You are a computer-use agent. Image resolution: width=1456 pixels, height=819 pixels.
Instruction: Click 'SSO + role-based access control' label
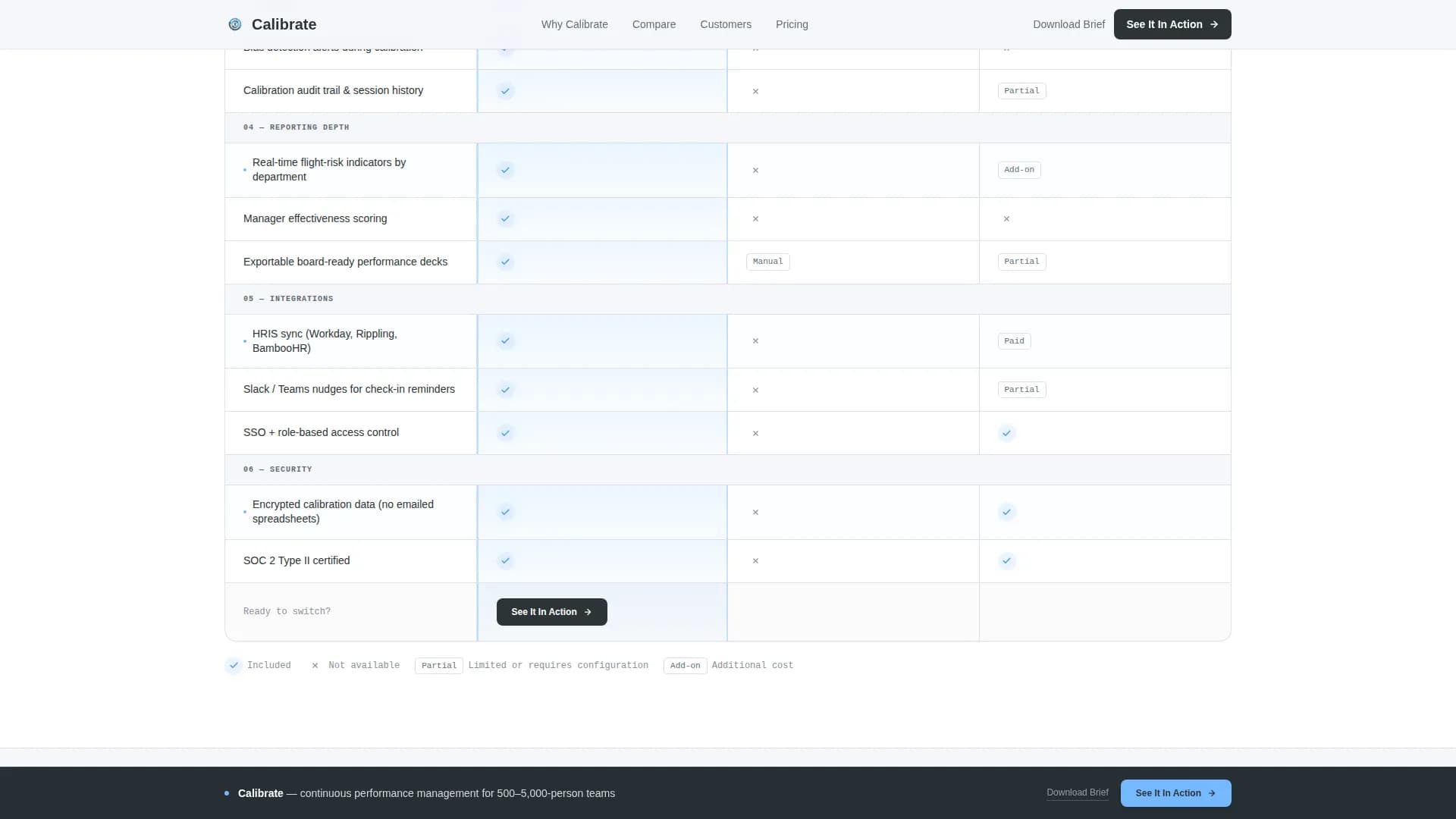coord(321,432)
